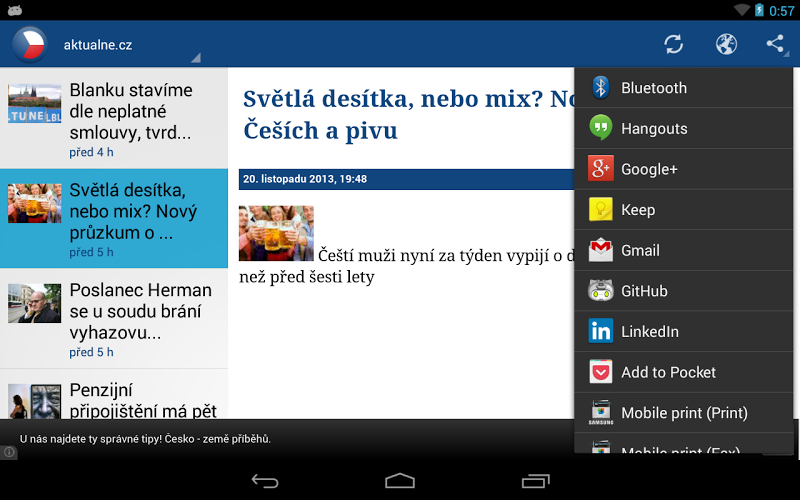Tap the Android home navigation button
This screenshot has height=500, width=800.
pos(400,481)
